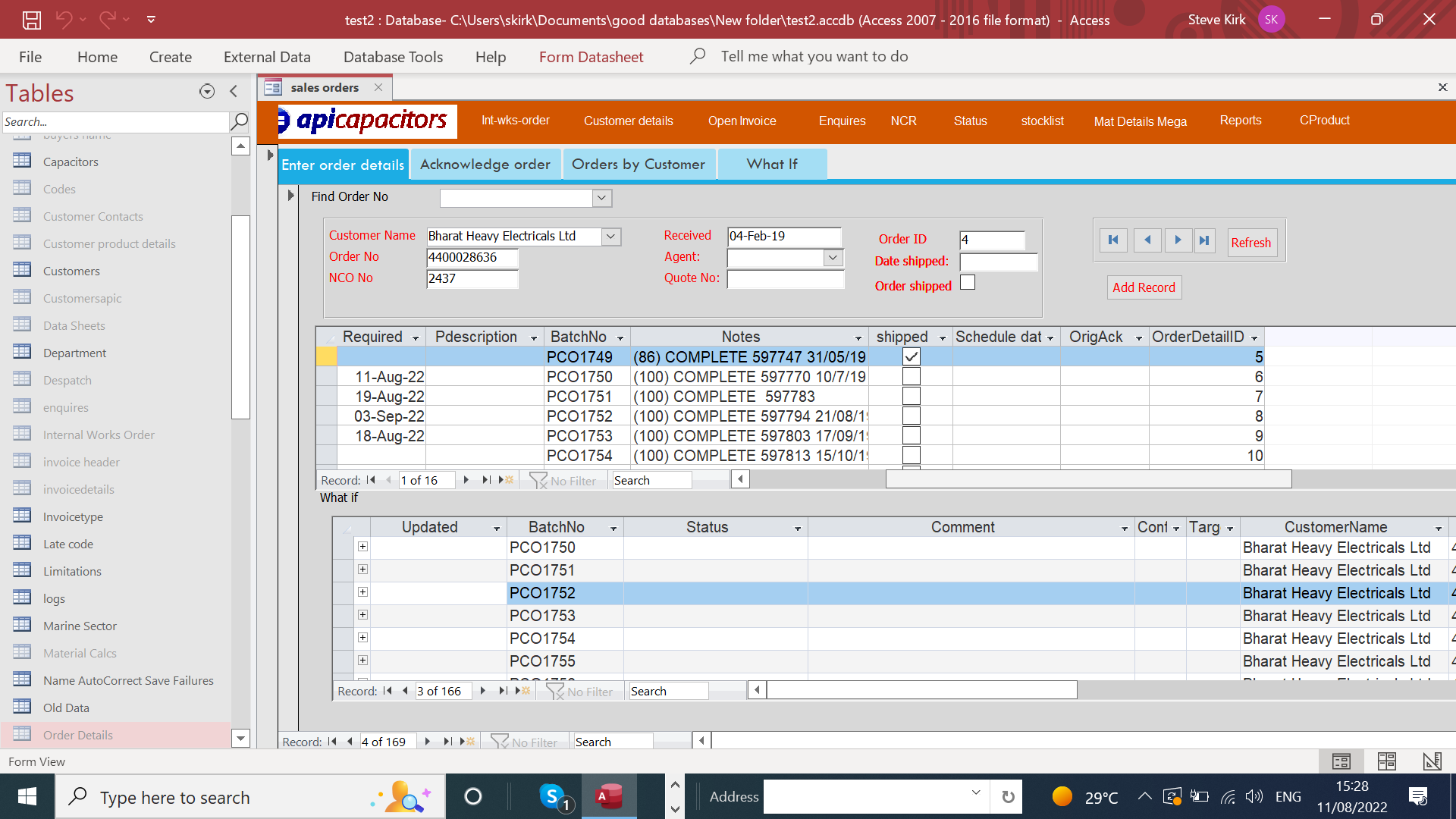The height and width of the screenshot is (819, 1456).
Task: Collapse the Tables navigation pane chevron
Action: (234, 92)
